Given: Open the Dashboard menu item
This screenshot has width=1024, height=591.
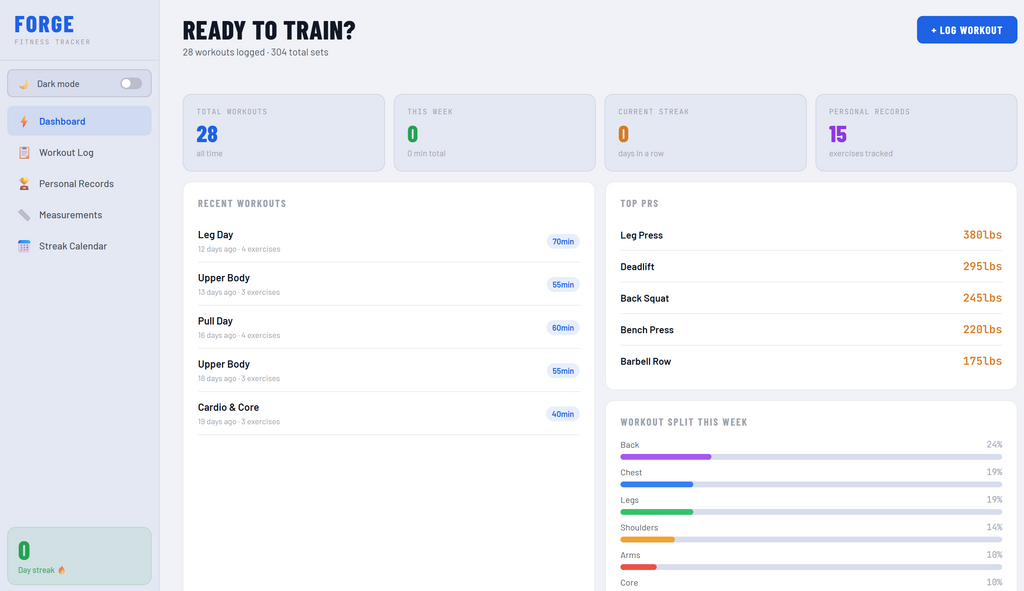Looking at the screenshot, I should 79,121.
